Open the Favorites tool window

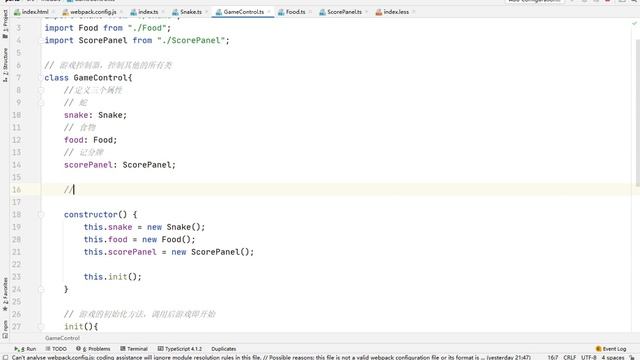click(5, 295)
